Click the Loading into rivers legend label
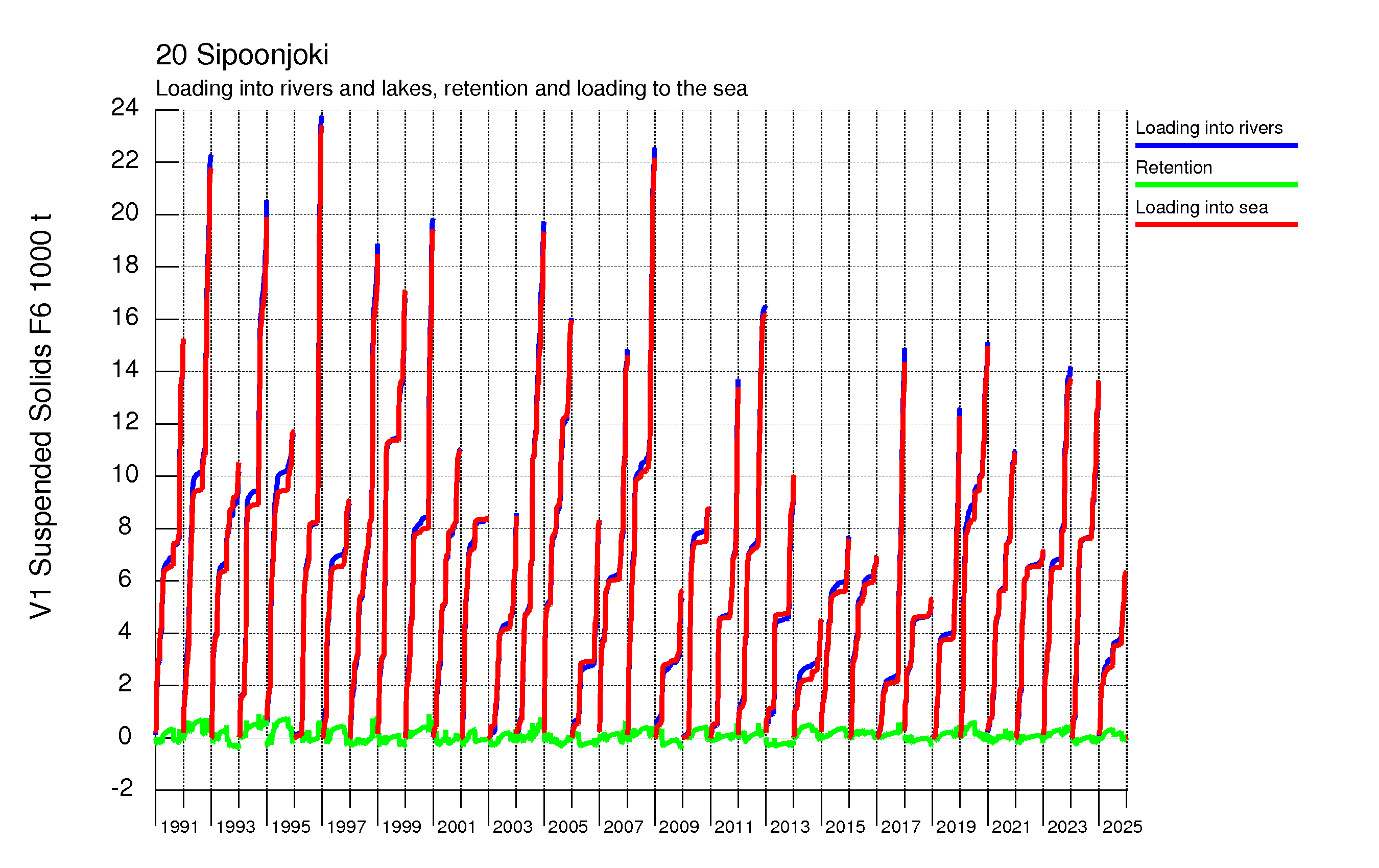 pyautogui.click(x=1208, y=128)
